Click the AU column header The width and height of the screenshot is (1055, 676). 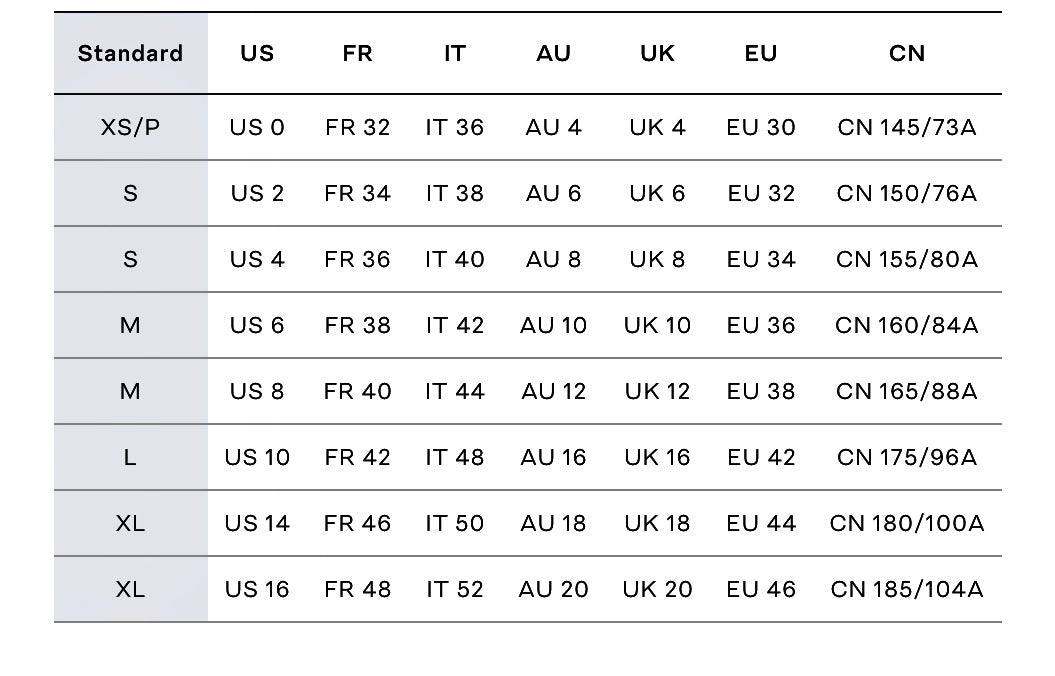553,54
